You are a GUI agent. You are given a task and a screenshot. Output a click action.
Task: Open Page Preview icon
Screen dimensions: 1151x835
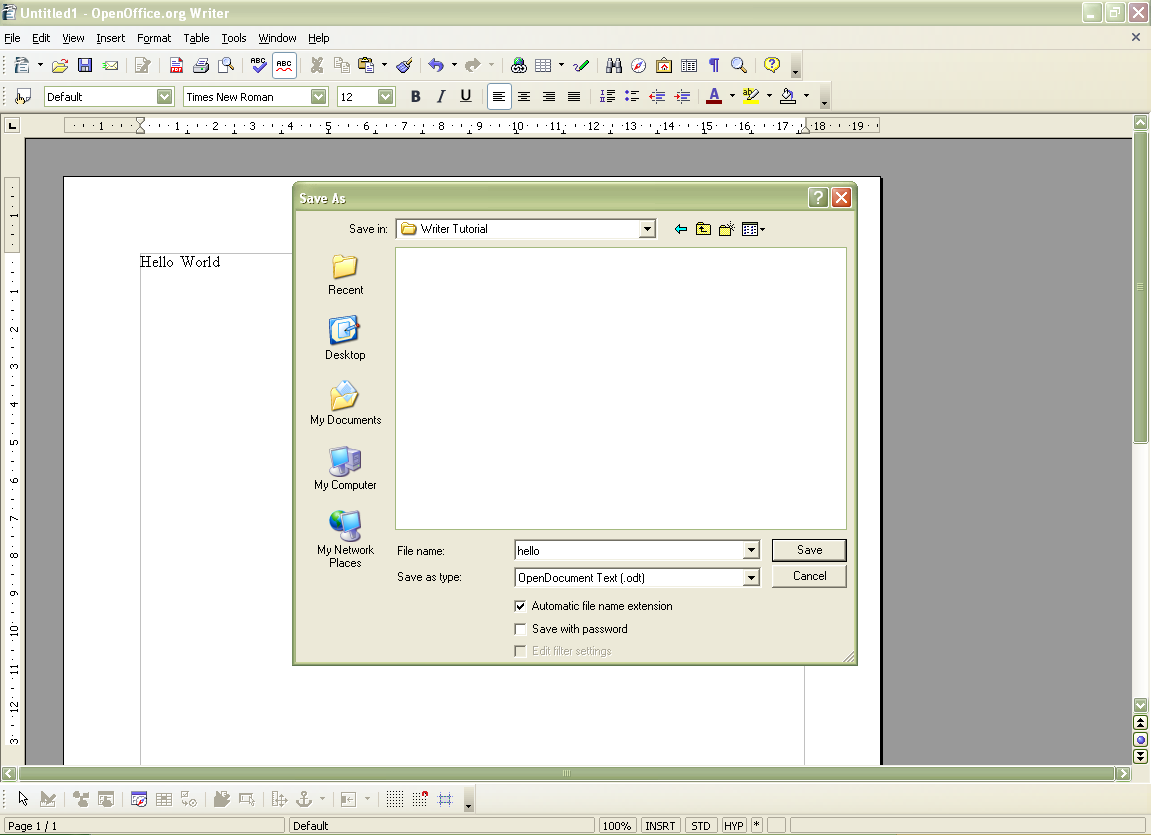click(x=226, y=65)
